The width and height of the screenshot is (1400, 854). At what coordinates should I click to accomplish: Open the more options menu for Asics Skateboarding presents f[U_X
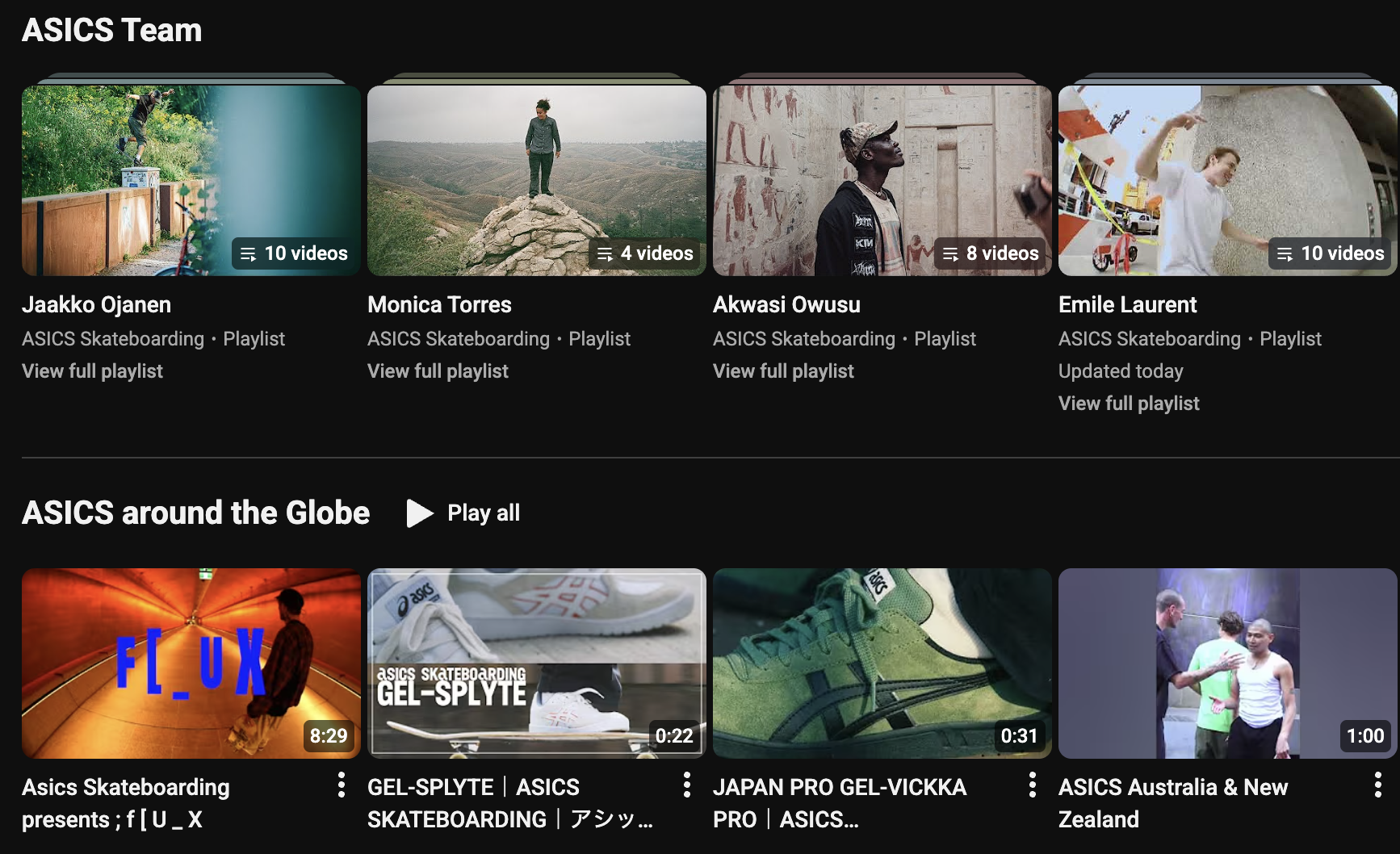342,785
